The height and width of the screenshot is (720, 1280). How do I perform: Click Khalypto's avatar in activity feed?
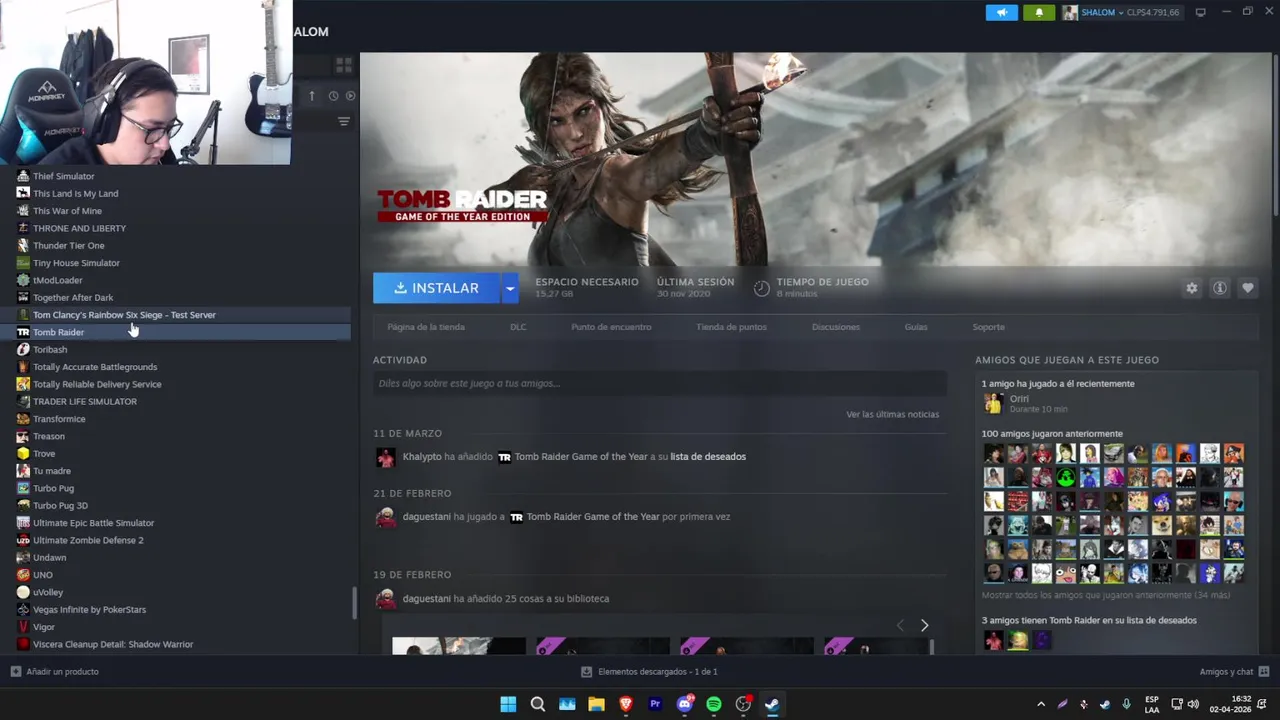(x=385, y=457)
